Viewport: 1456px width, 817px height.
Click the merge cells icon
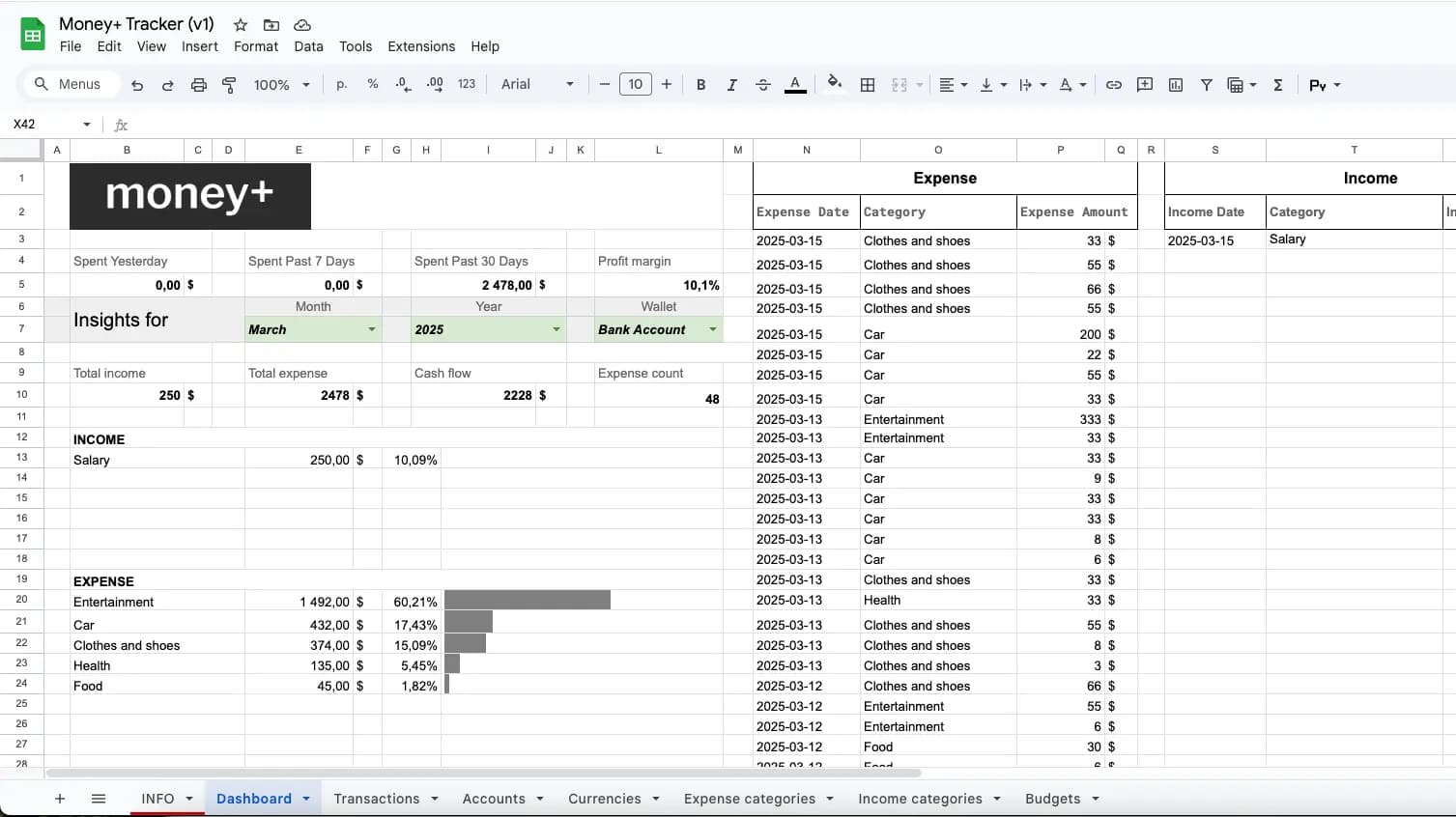point(899,85)
